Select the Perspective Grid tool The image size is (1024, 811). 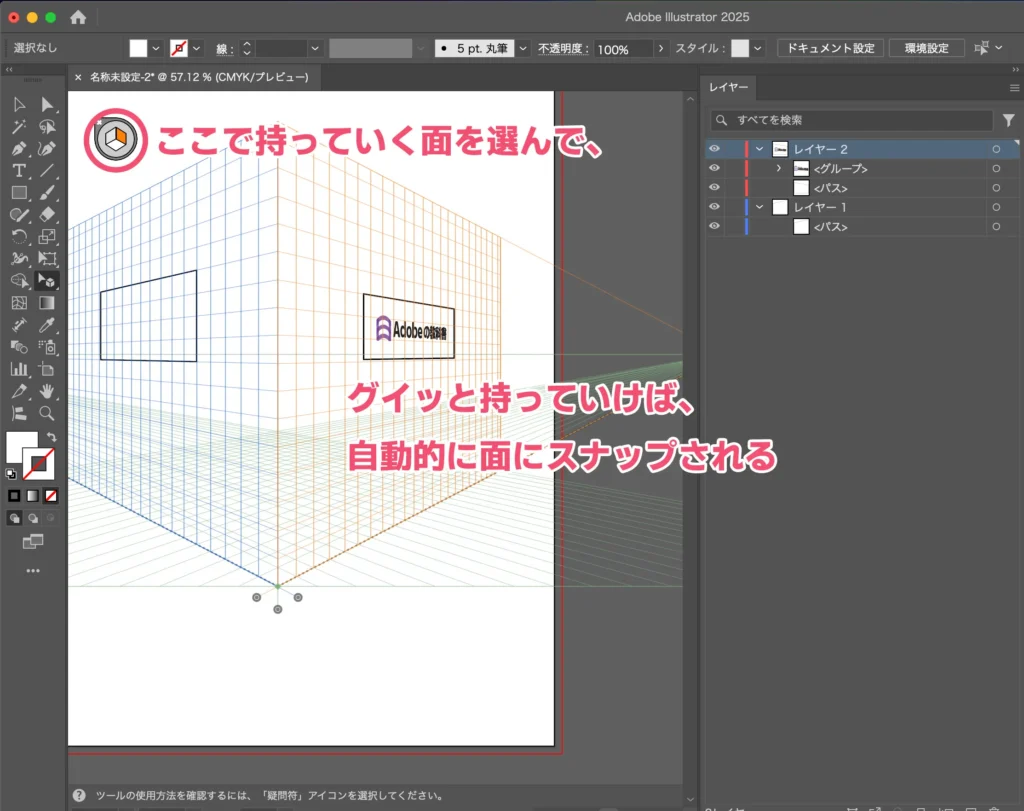(x=46, y=279)
